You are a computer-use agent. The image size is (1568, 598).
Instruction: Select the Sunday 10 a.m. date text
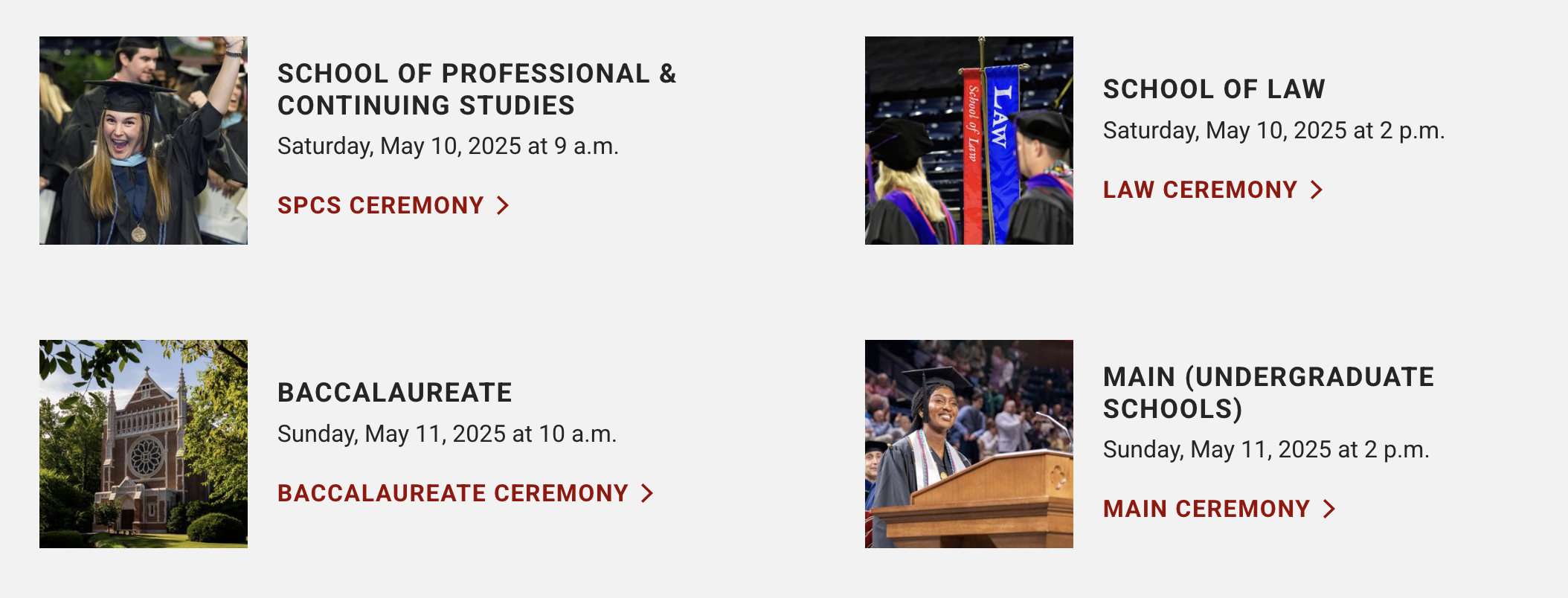pyautogui.click(x=447, y=434)
